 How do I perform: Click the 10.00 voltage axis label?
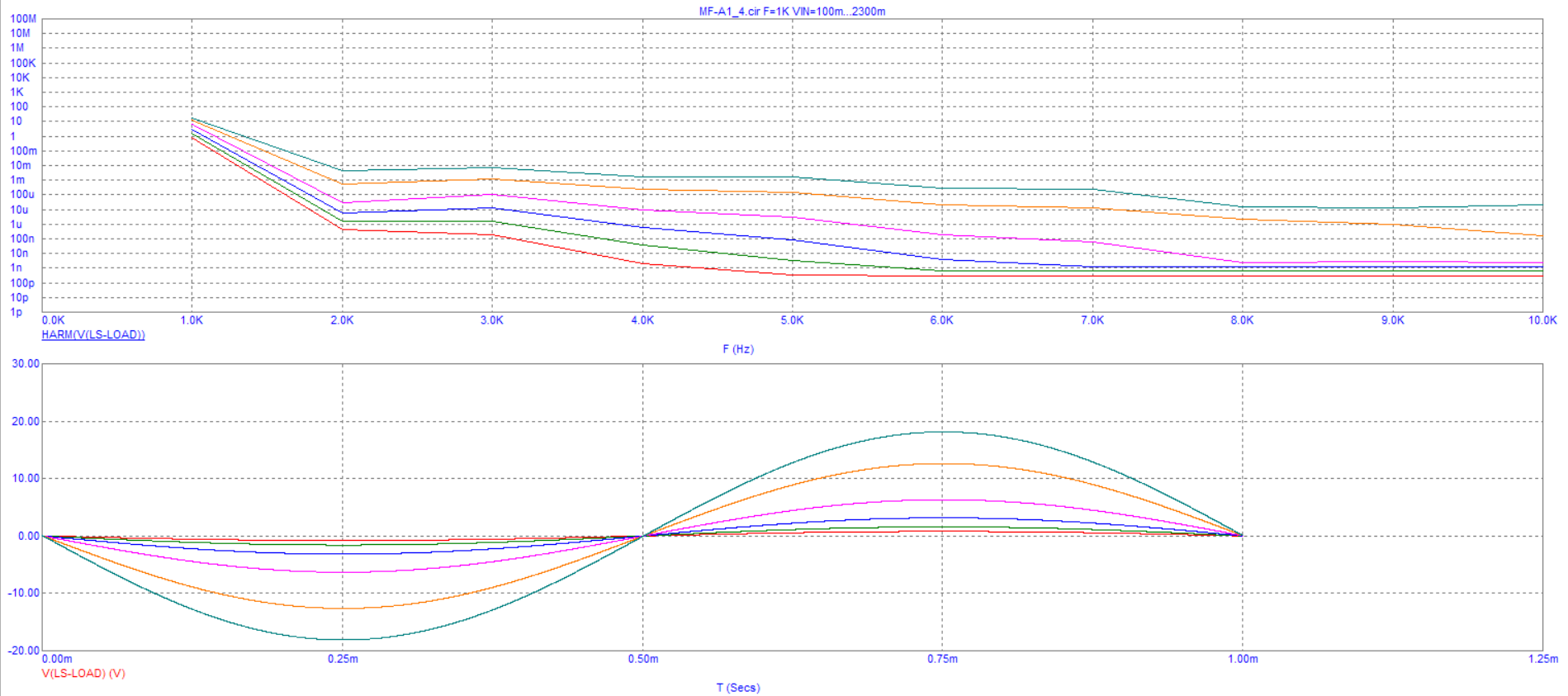click(26, 478)
